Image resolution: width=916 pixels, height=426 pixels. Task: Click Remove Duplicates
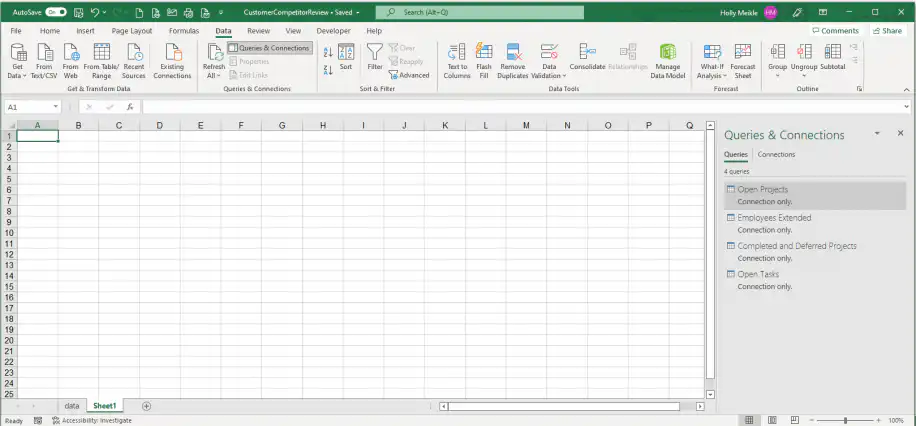pyautogui.click(x=513, y=61)
